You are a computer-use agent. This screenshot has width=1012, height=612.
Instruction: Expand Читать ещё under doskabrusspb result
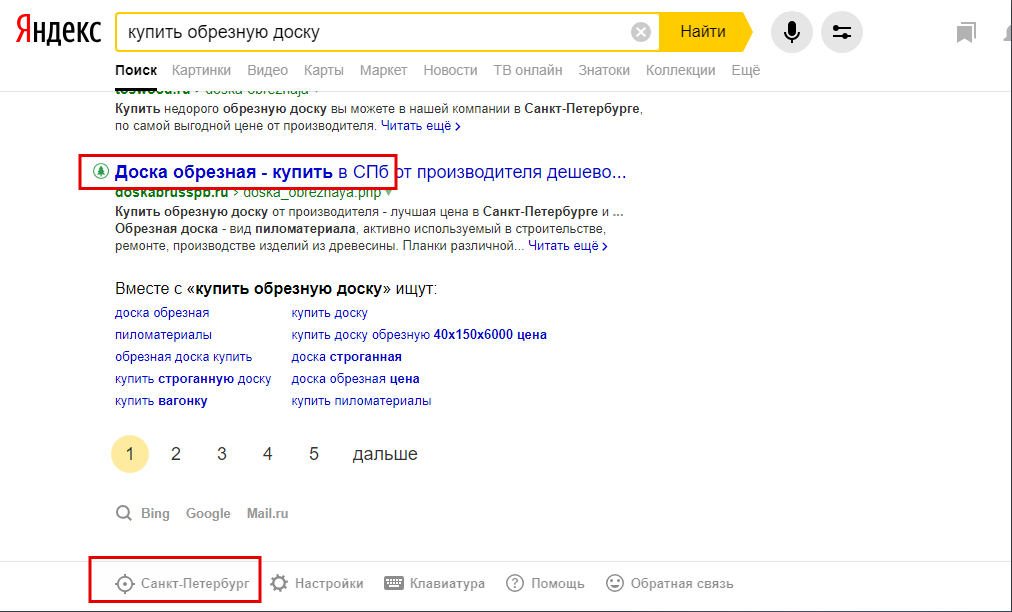point(568,246)
